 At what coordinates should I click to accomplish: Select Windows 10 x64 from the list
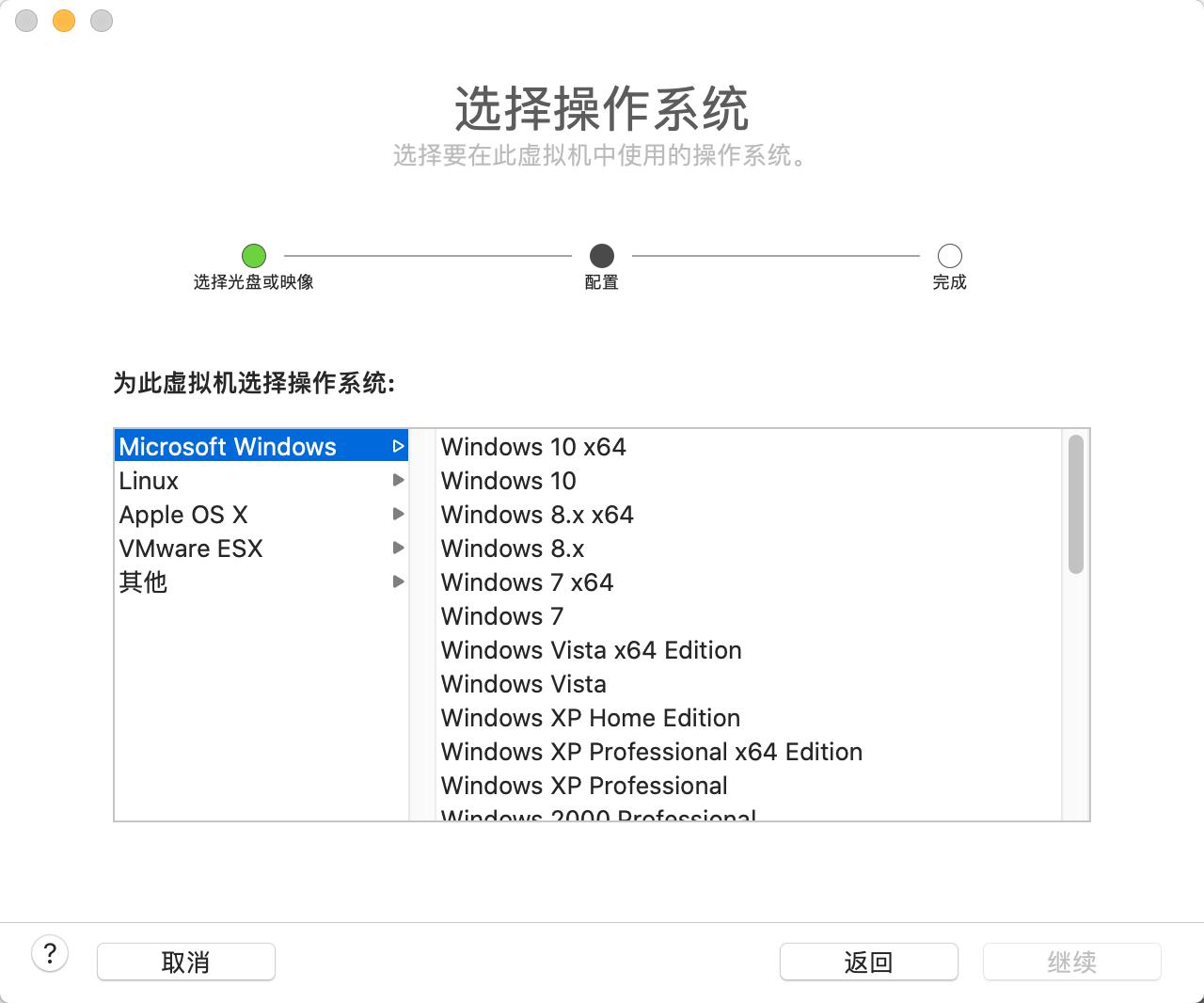point(533,446)
